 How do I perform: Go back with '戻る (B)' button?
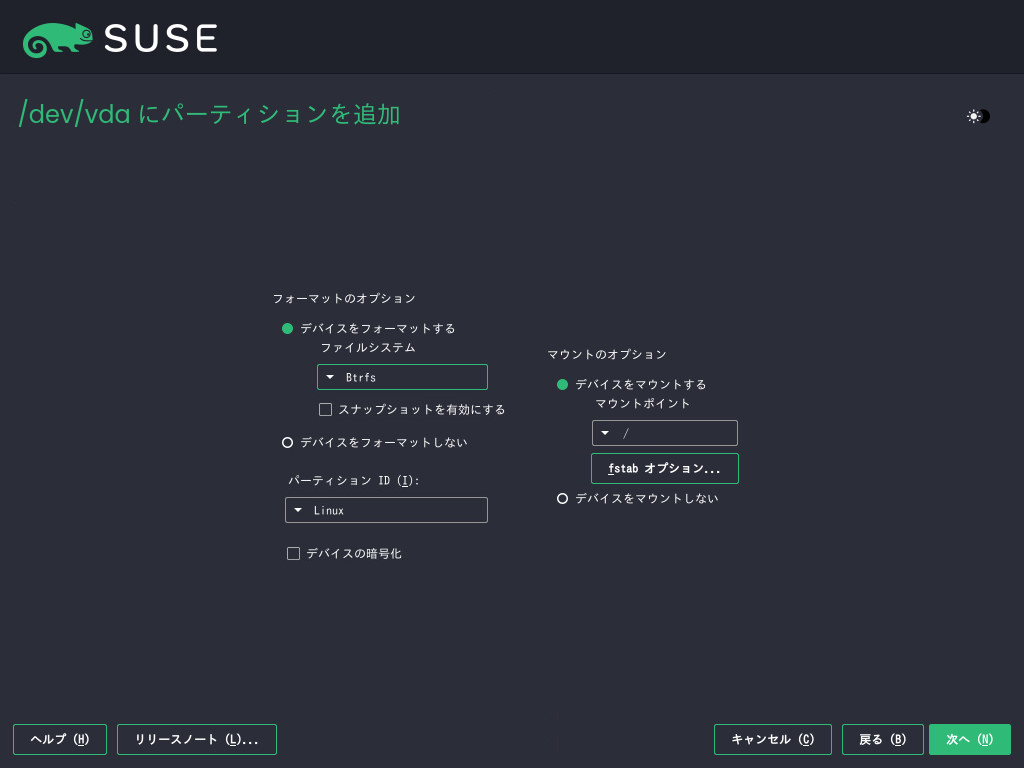(x=883, y=739)
